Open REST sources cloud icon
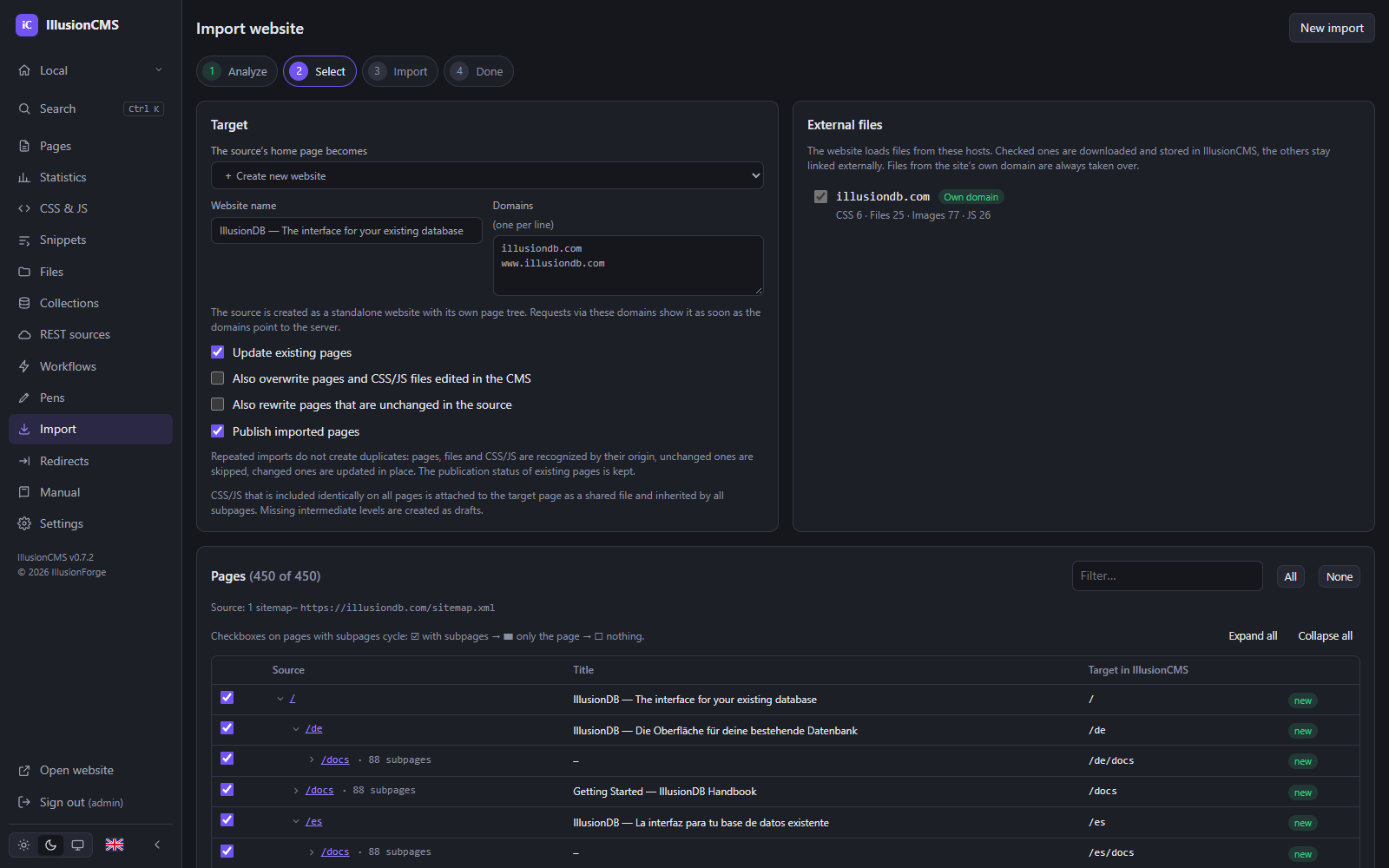This screenshot has height=868, width=1389. click(x=24, y=334)
